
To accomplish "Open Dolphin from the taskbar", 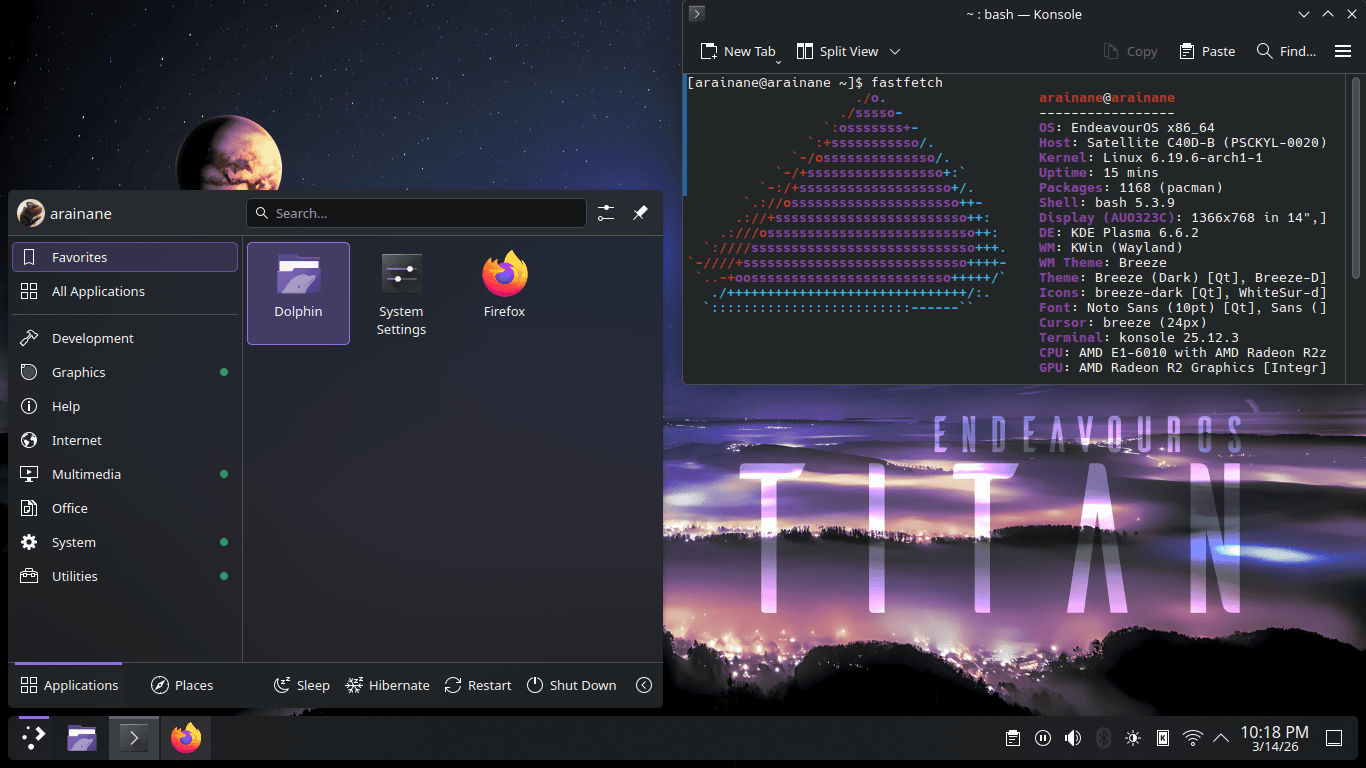I will coord(82,739).
